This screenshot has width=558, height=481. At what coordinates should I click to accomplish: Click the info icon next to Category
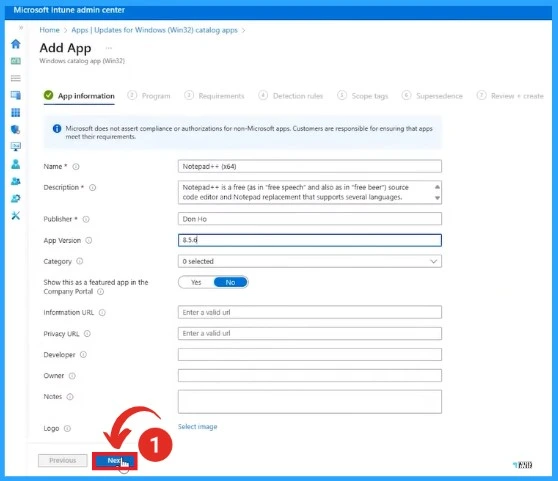(80, 261)
